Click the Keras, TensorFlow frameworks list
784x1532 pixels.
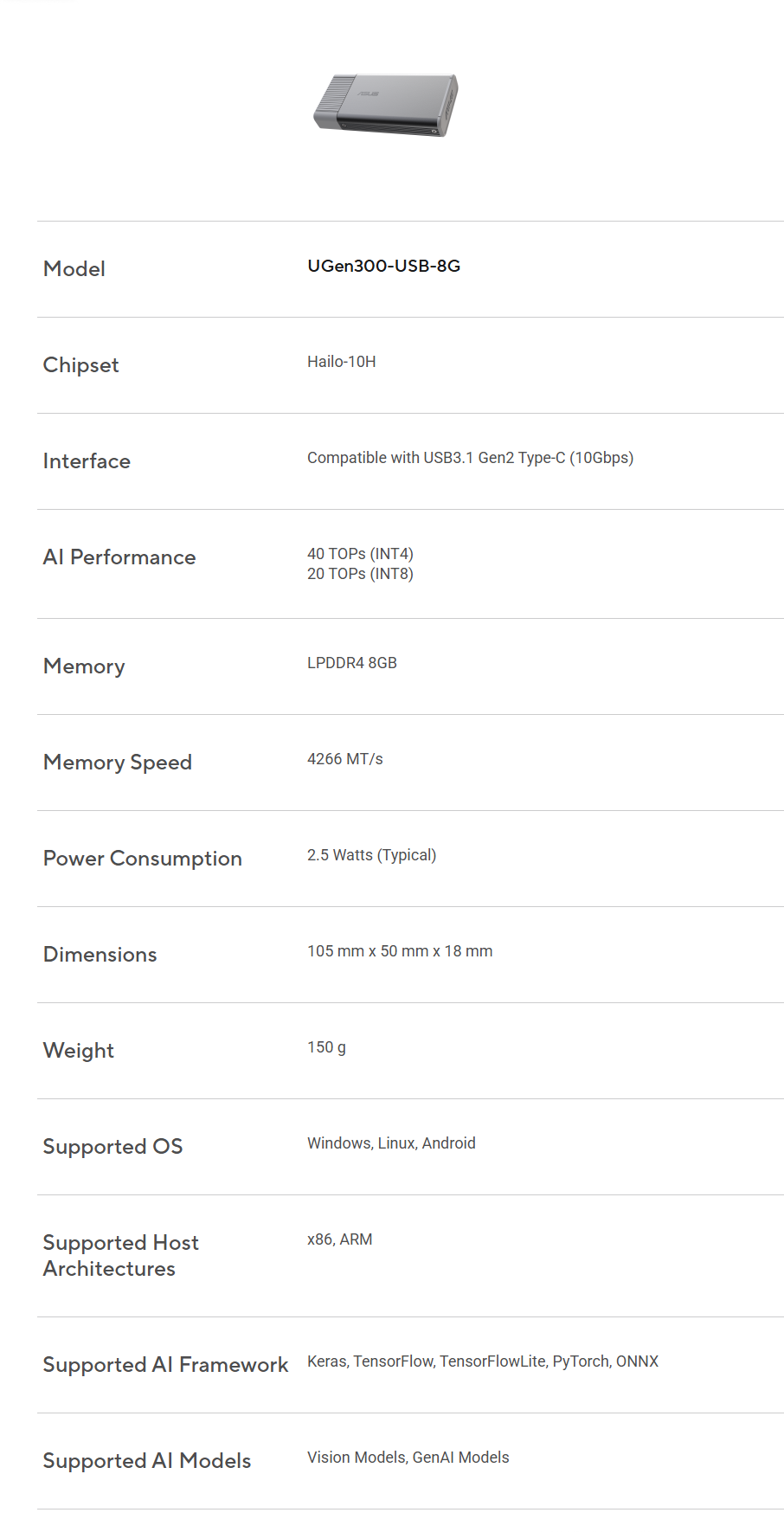tap(483, 1361)
